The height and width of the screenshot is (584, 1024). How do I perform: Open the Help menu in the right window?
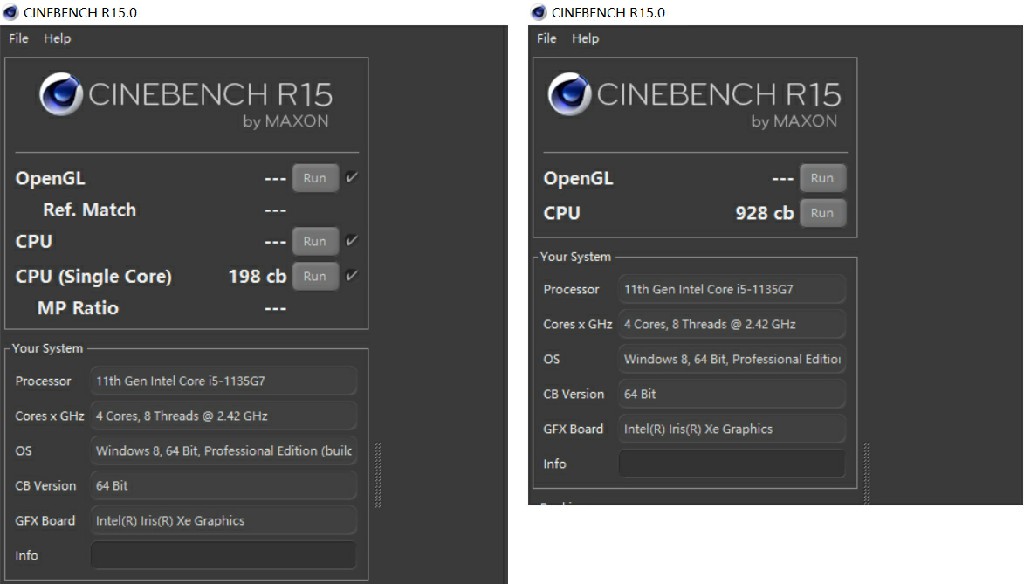click(x=585, y=39)
